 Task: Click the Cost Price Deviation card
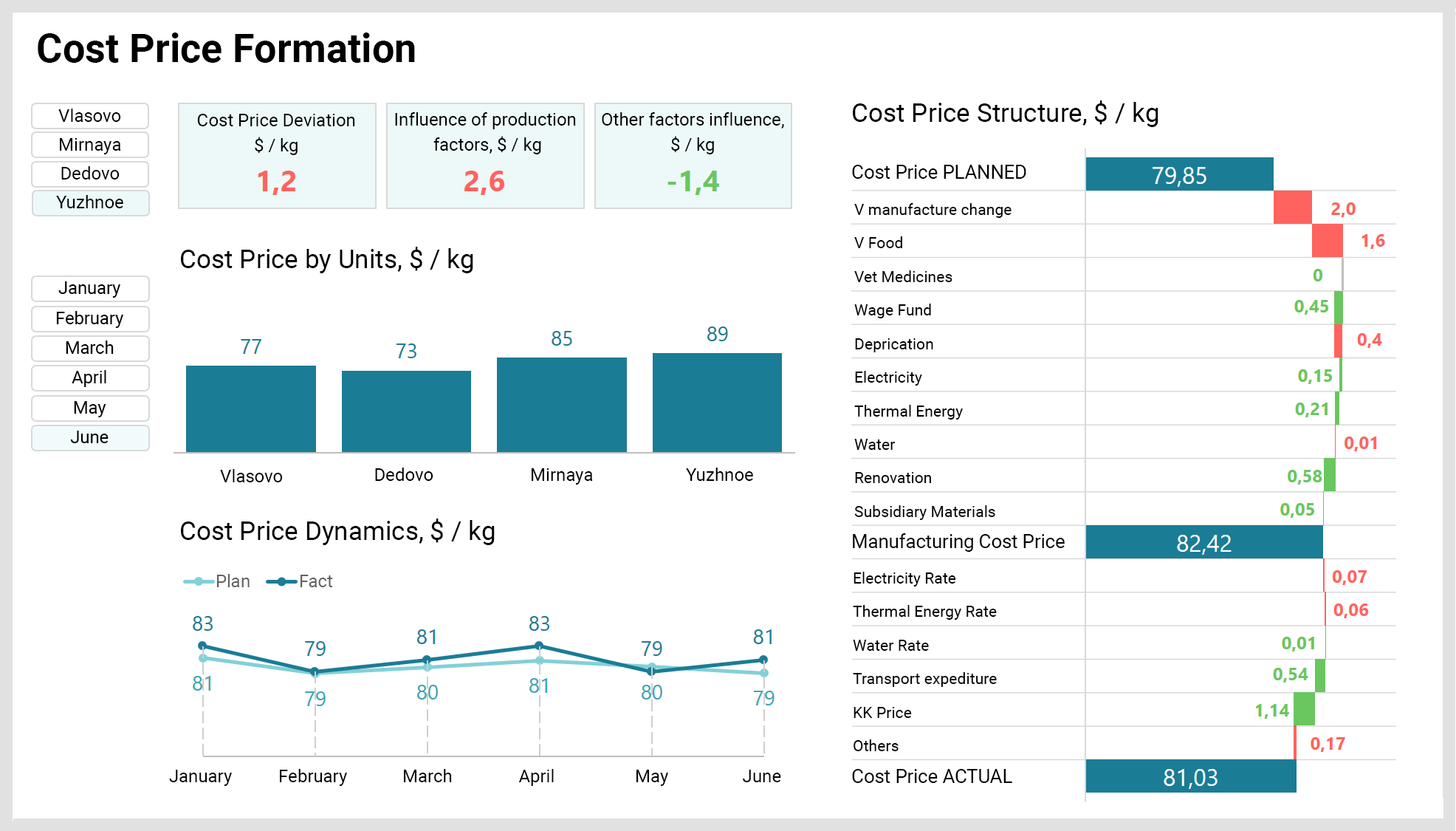click(x=277, y=156)
